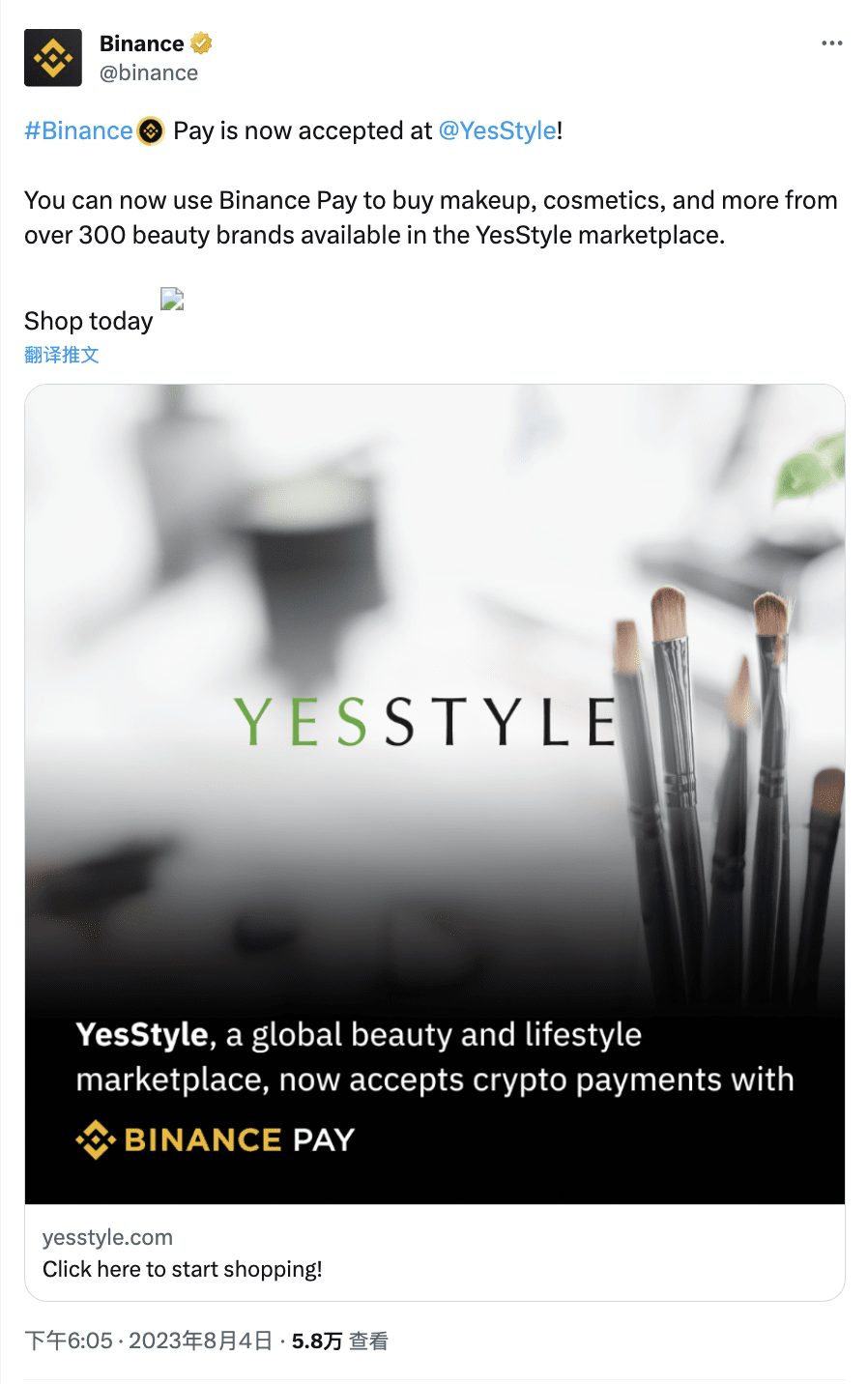Click the tweet timestamp 下午6:05 · 2023年8月4日
Viewport: 868px width, 1384px height.
(x=149, y=1341)
